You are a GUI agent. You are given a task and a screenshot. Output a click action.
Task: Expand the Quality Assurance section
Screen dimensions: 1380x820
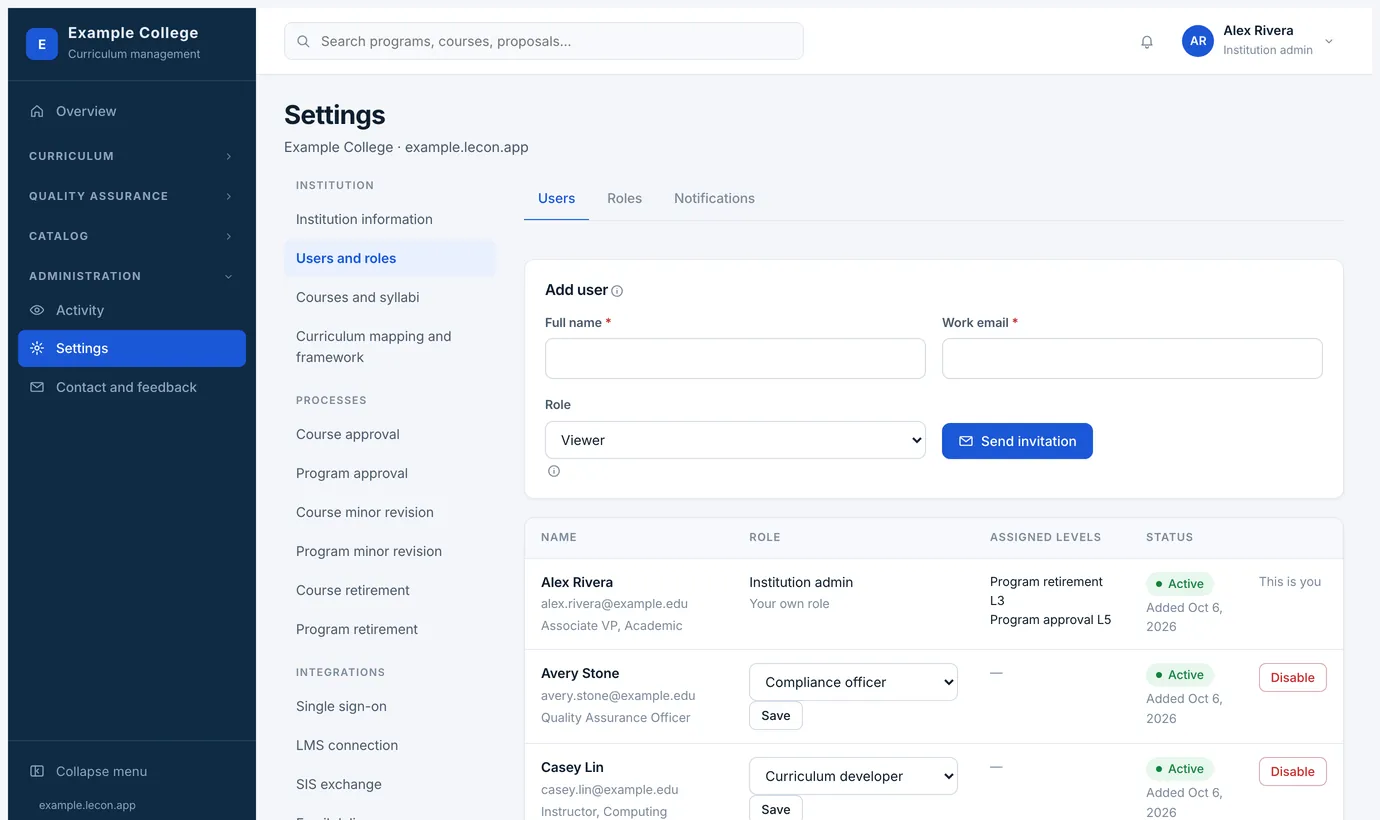point(131,196)
